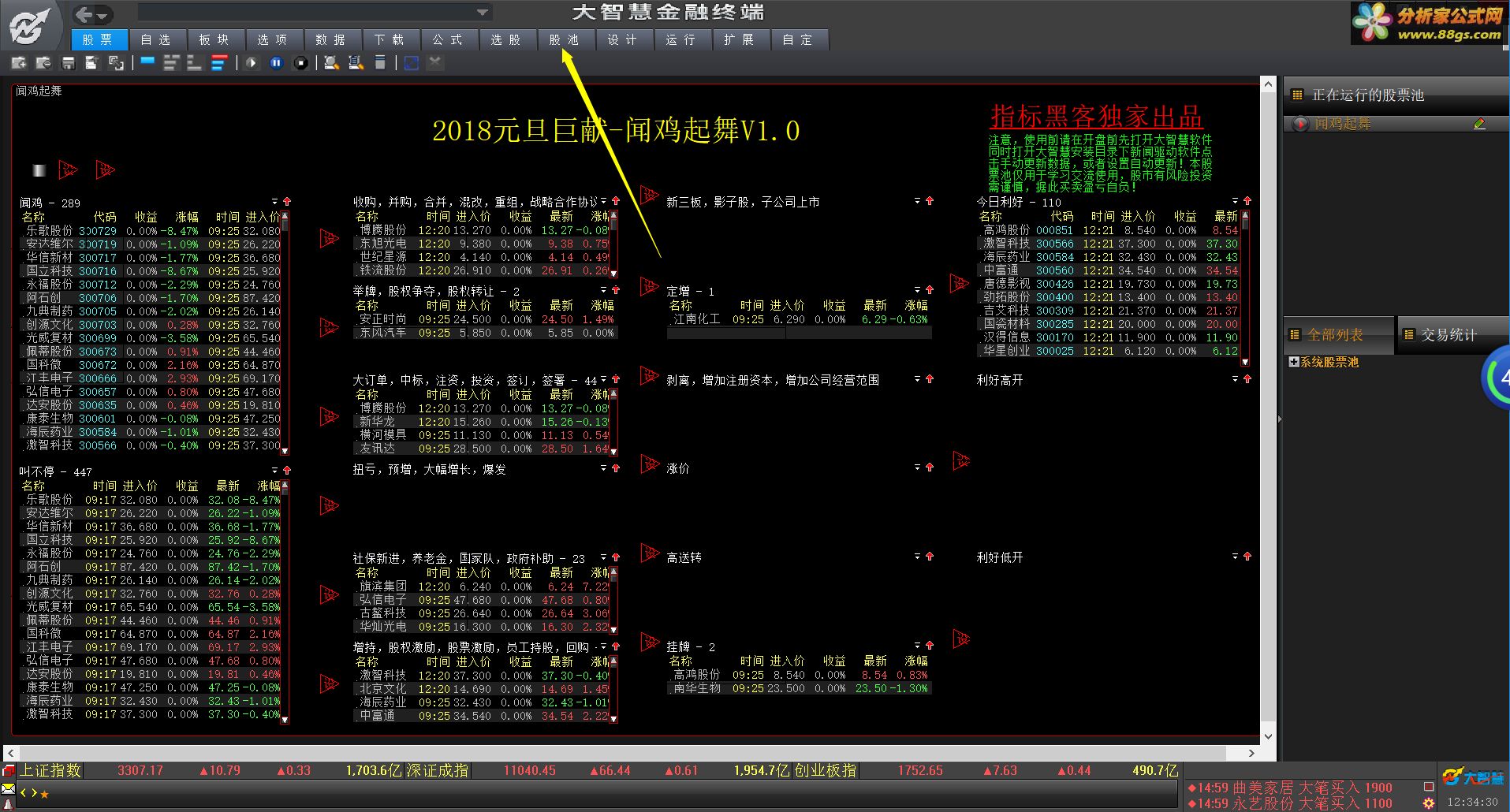
Task: Open the 自选 menu
Action: pyautogui.click(x=157, y=39)
